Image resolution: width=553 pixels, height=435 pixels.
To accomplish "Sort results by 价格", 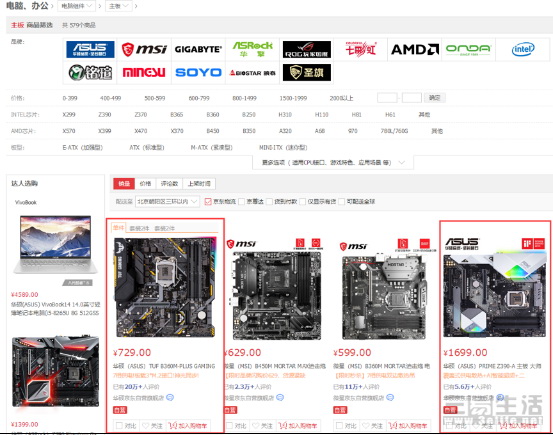I will [145, 183].
